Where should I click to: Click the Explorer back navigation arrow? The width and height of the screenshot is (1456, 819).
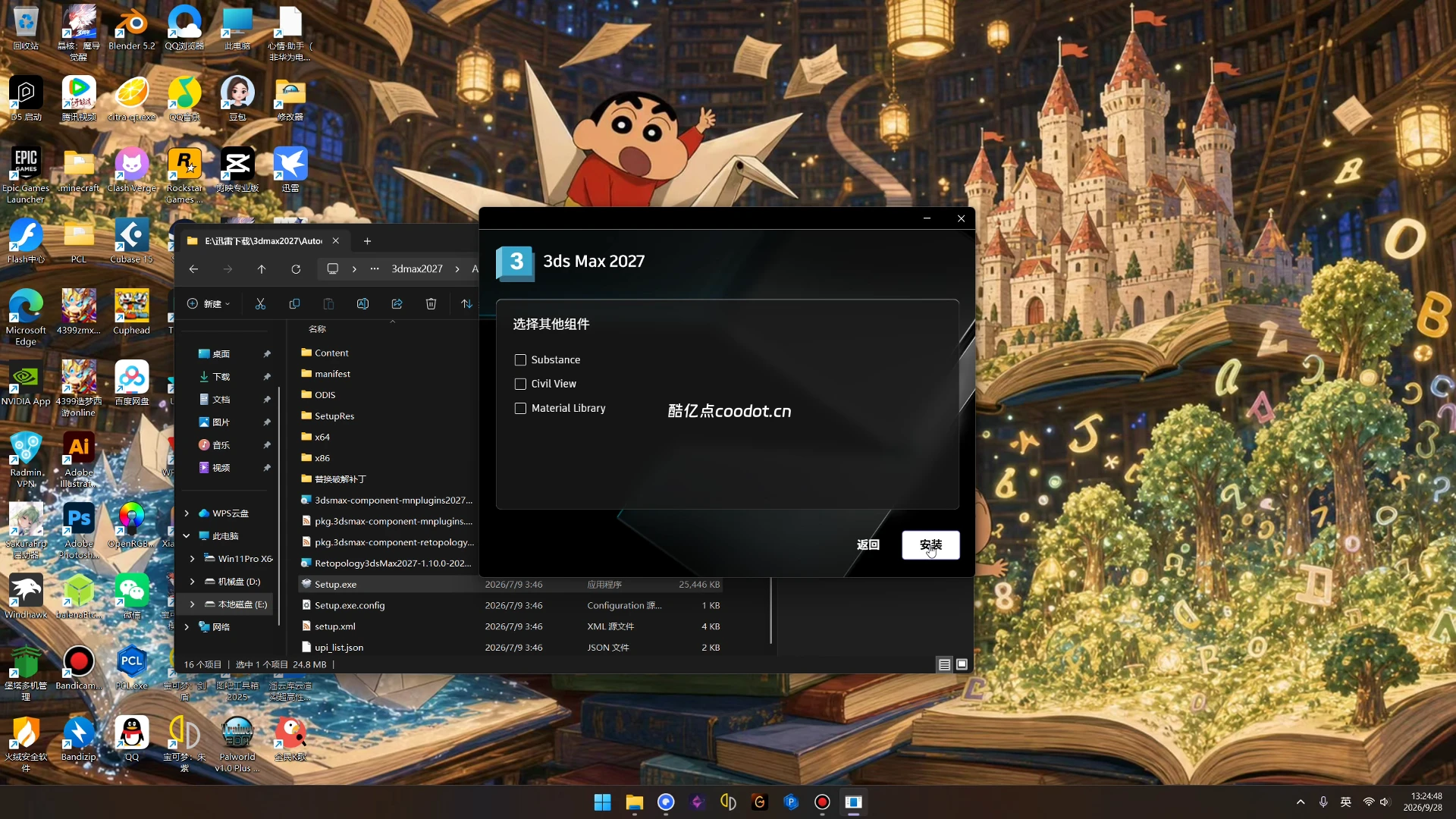[x=193, y=269]
